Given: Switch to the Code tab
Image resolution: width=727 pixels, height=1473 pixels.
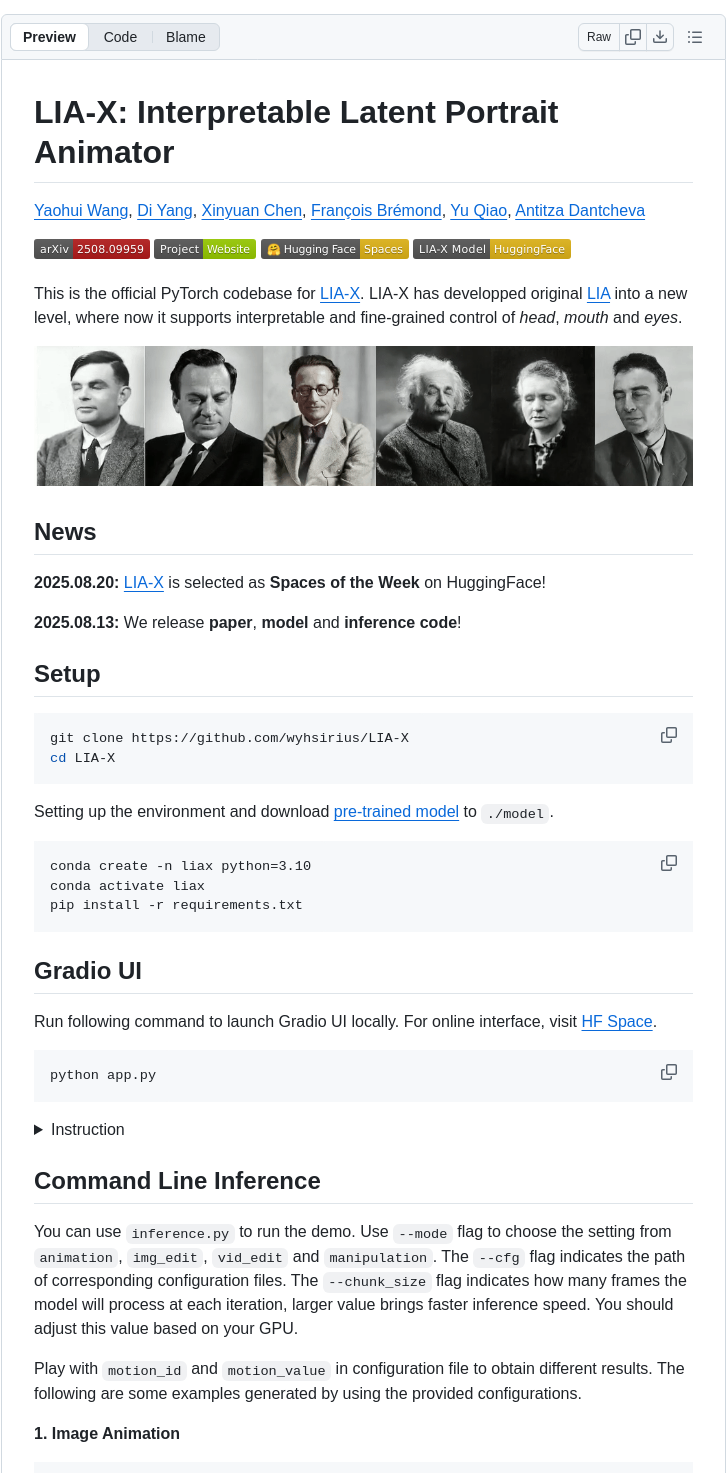Looking at the screenshot, I should [120, 37].
